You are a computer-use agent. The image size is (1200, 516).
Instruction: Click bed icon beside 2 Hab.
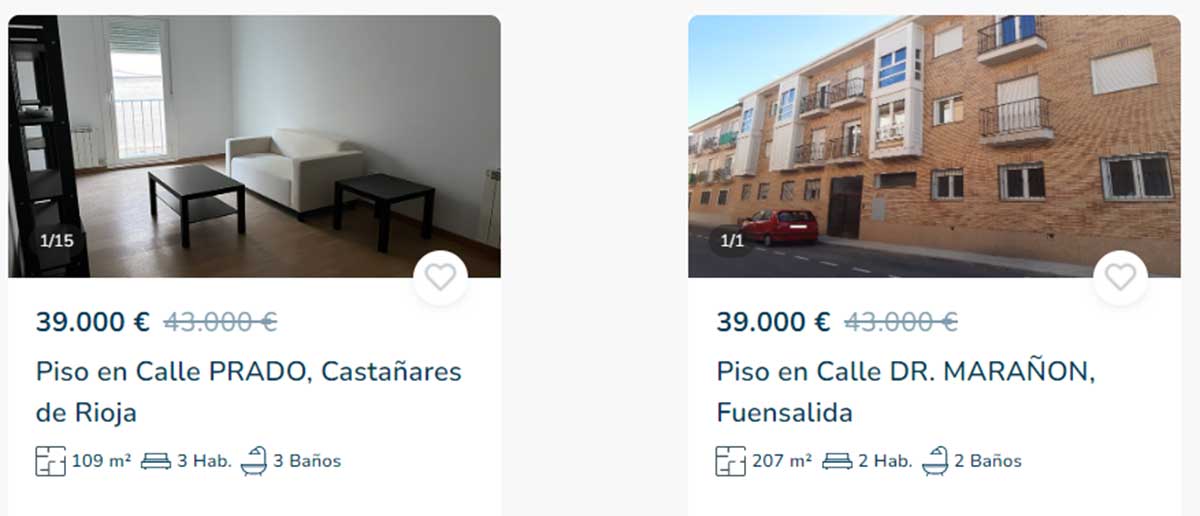point(837,461)
